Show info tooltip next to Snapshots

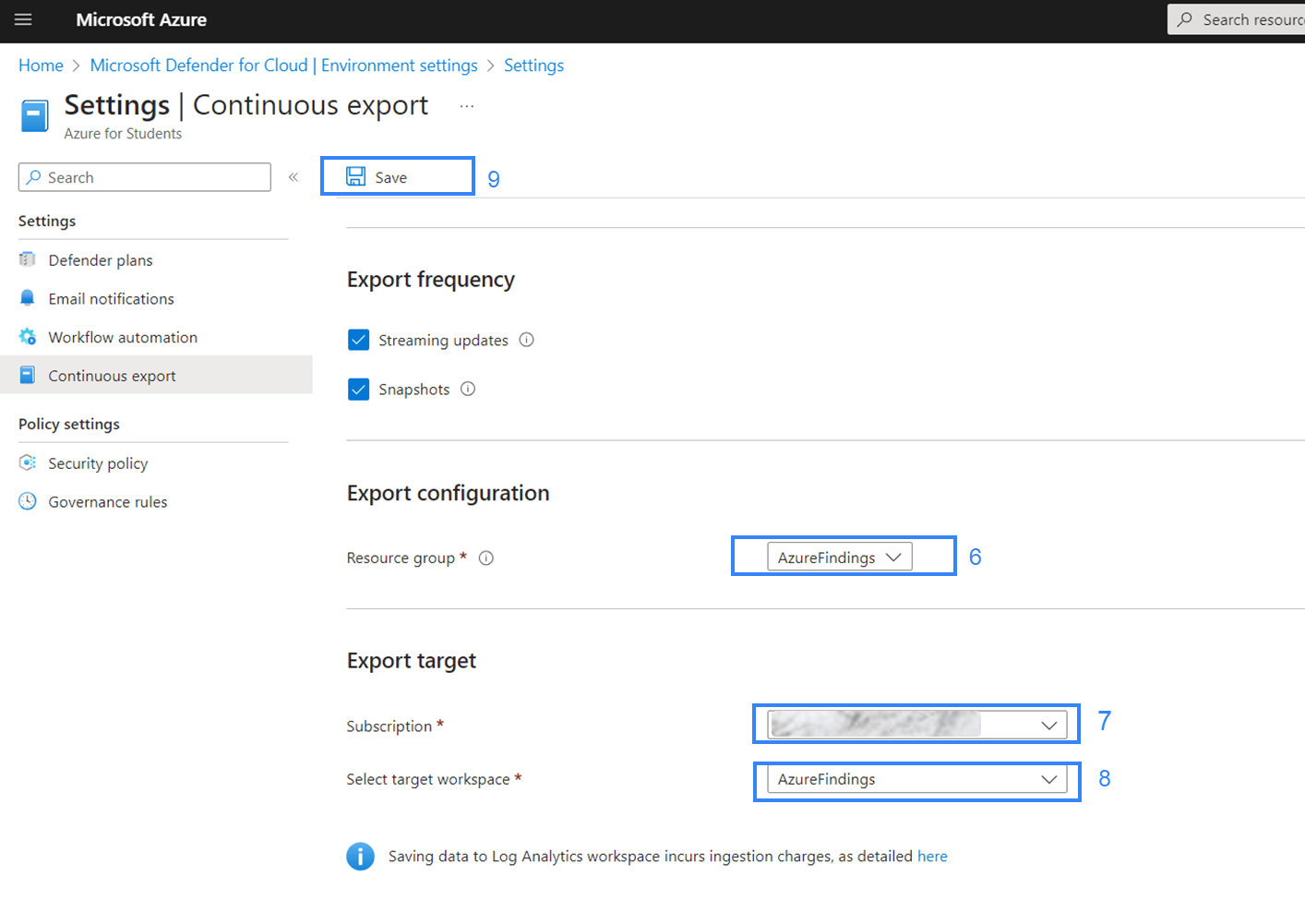point(468,389)
